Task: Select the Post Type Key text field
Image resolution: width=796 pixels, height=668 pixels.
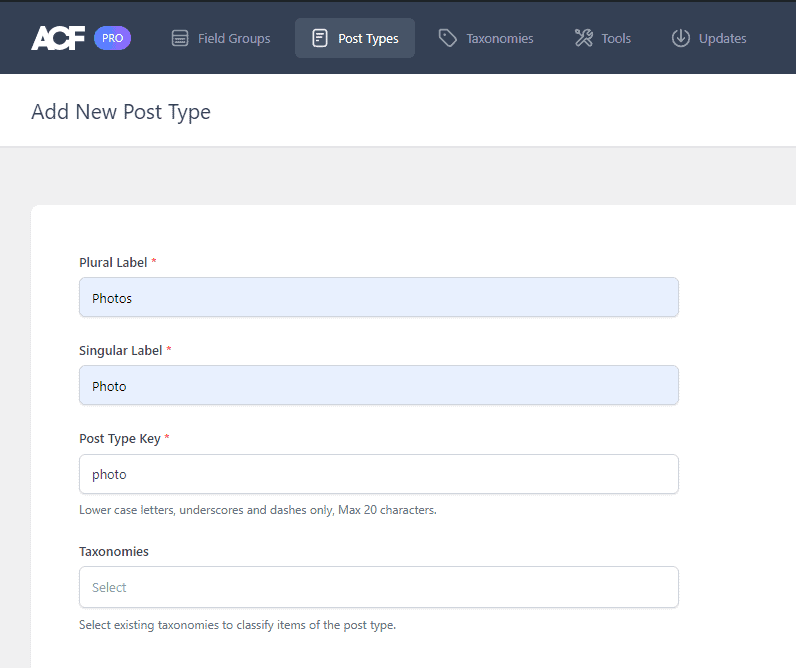Action: [378, 474]
